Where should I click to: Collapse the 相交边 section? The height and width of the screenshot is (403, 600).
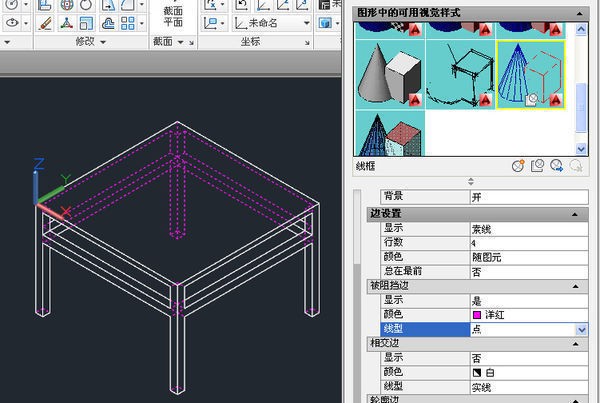(574, 344)
